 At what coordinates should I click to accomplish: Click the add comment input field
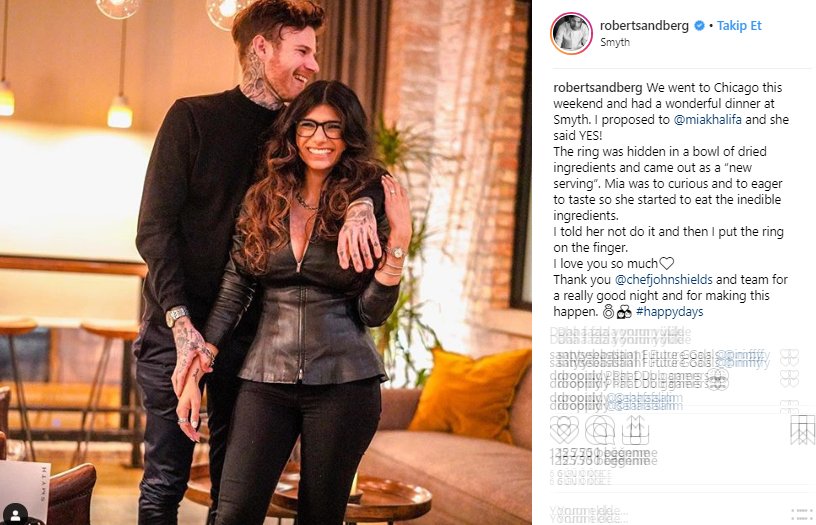point(666,514)
